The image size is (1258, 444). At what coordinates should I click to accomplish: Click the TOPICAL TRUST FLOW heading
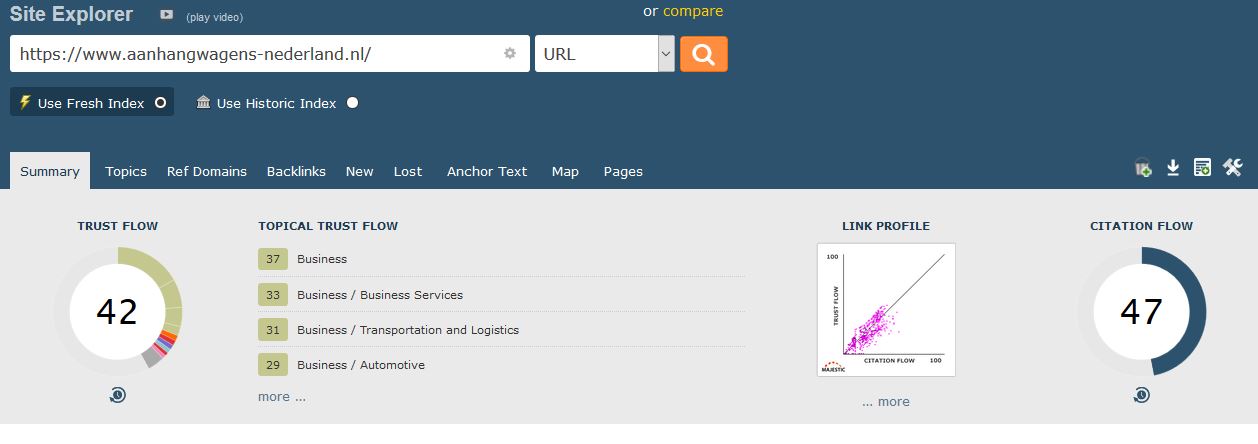click(328, 226)
